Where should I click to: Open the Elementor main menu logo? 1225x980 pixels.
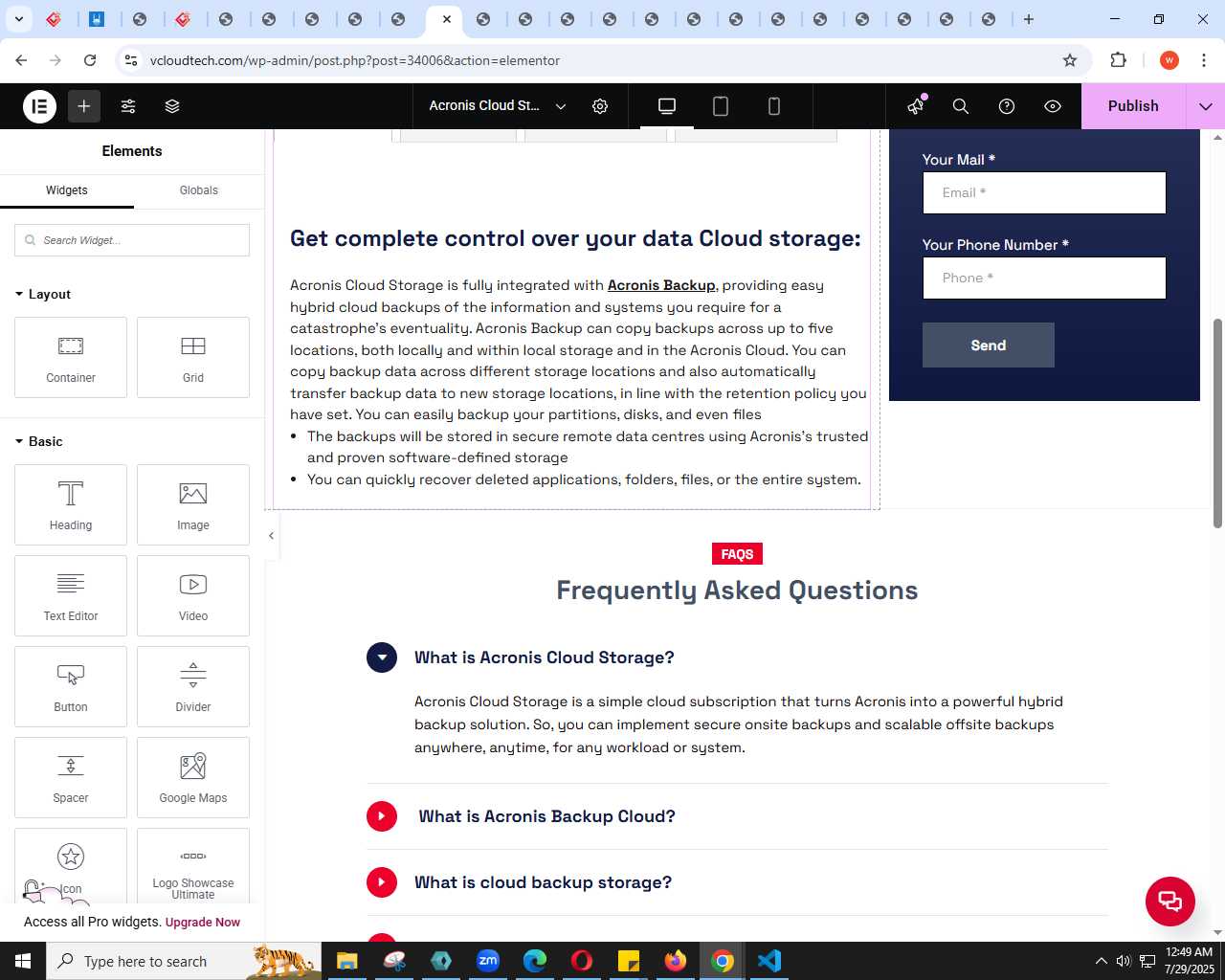39,106
